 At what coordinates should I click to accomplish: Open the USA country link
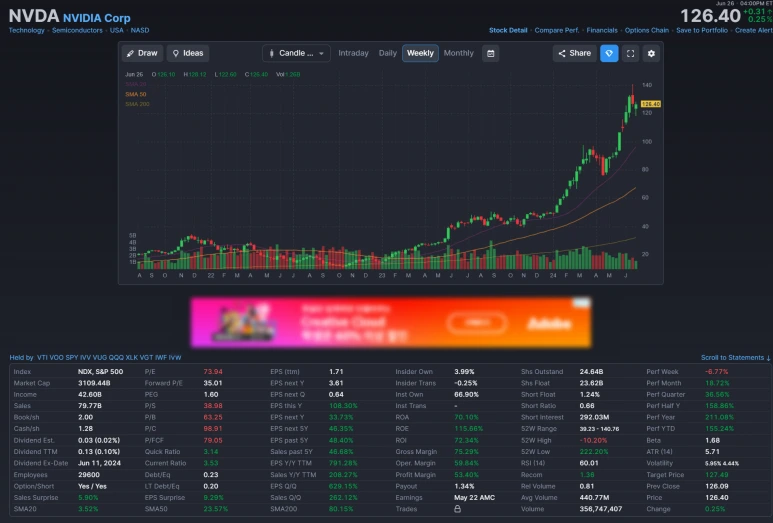[x=116, y=31]
